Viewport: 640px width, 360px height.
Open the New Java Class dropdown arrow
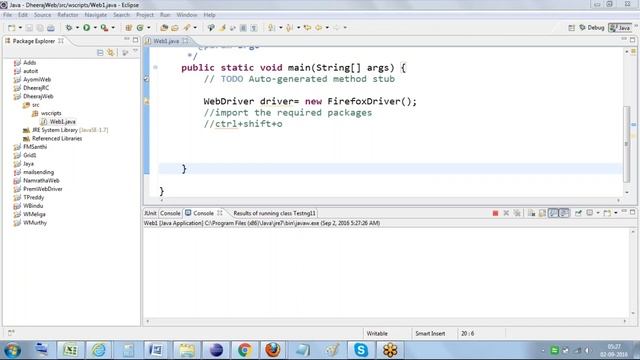tap(149, 28)
